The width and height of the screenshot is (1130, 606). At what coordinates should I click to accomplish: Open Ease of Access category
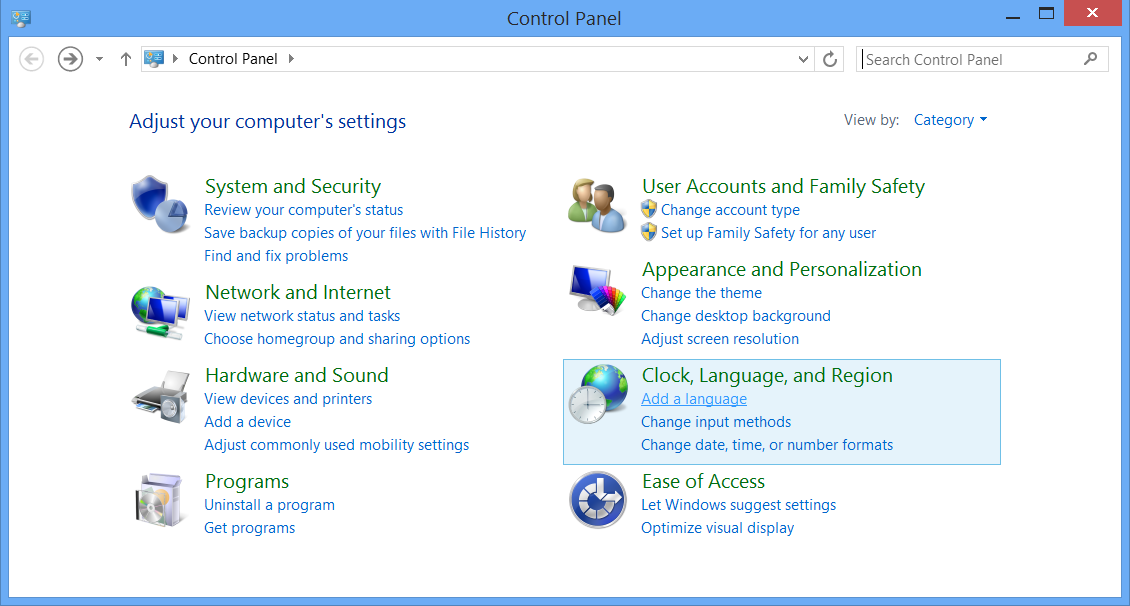point(703,481)
